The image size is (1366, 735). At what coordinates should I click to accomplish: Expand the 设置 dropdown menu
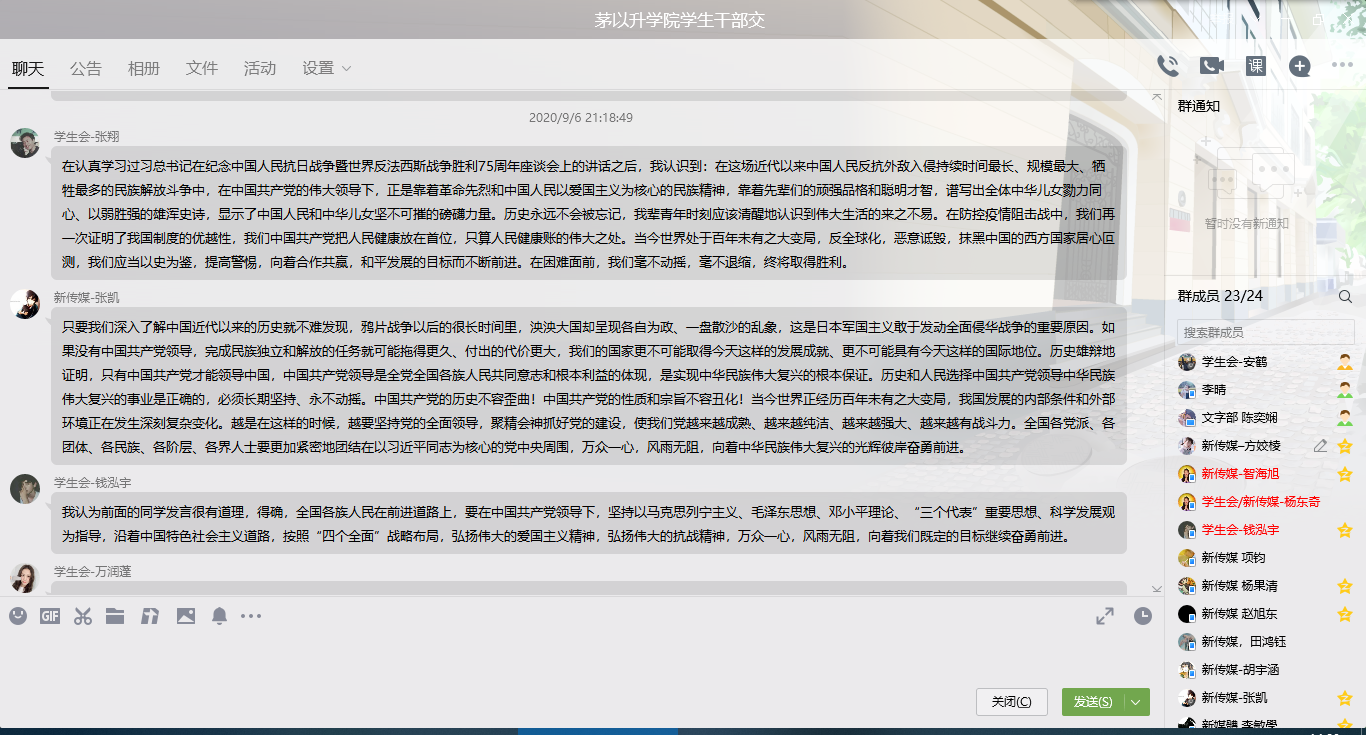click(x=327, y=68)
